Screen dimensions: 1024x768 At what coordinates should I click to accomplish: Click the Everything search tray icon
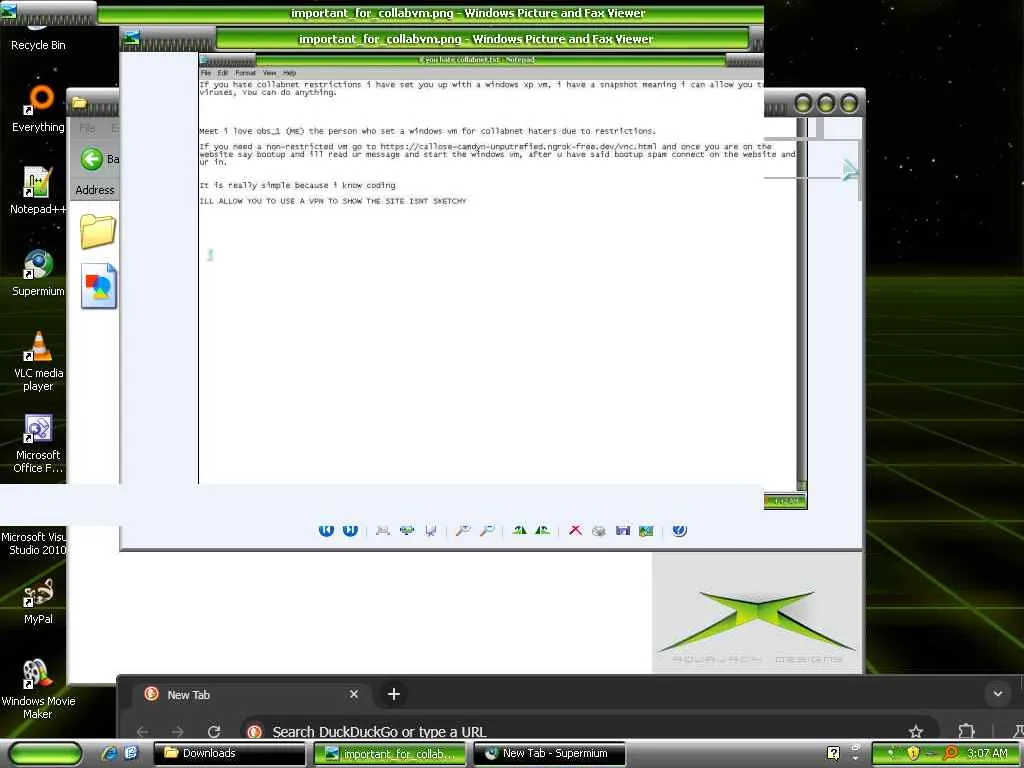point(951,753)
